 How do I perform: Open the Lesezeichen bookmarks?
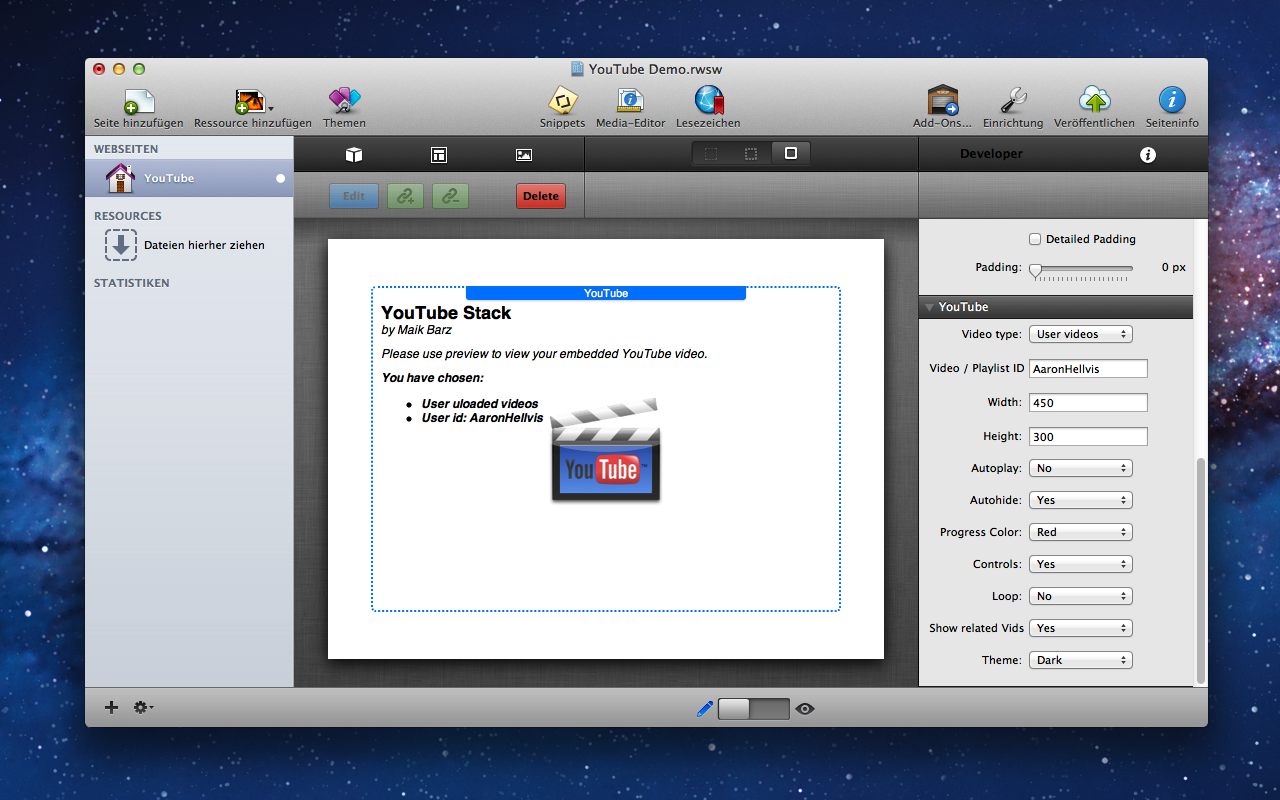pos(708,101)
